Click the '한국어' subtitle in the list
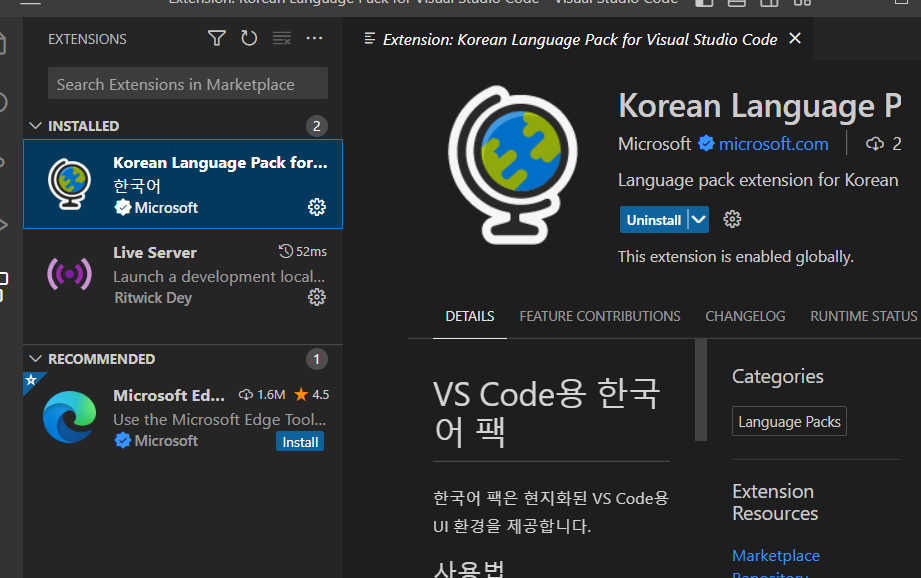Screen dimensions: 921x578 [x=137, y=186]
